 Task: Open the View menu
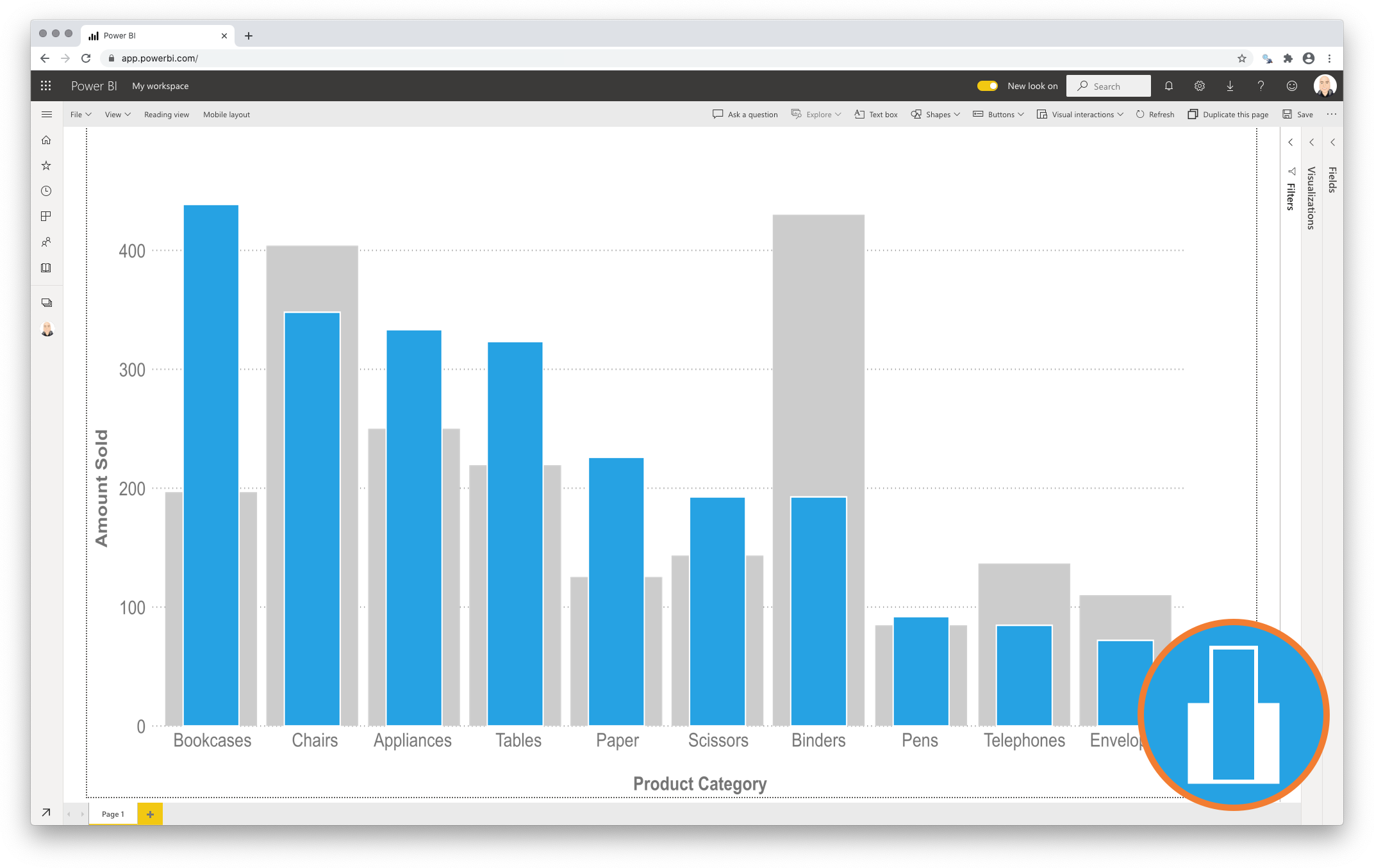coord(117,114)
